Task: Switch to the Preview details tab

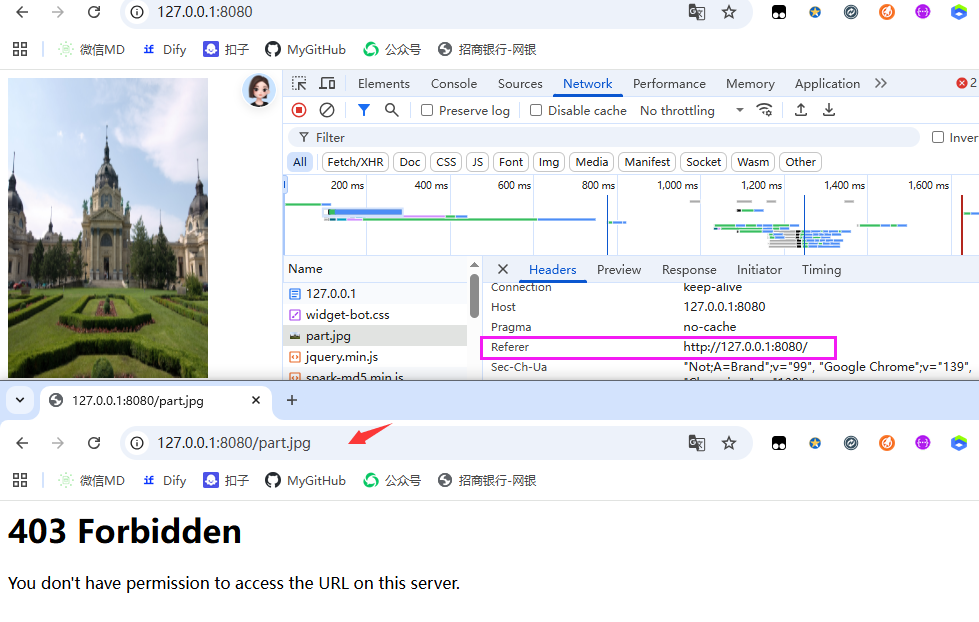Action: point(619,270)
